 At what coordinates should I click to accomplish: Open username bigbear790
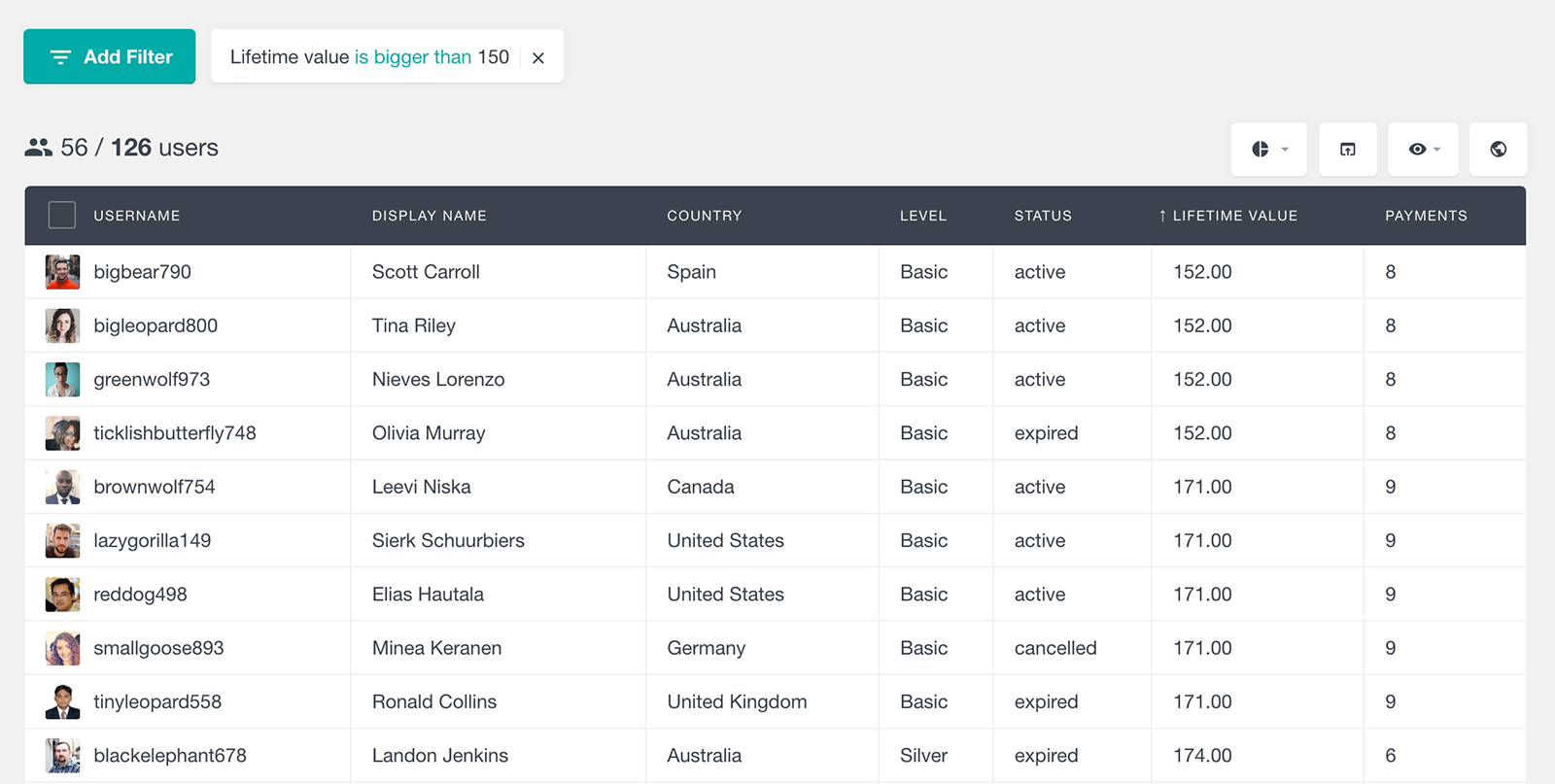click(142, 272)
